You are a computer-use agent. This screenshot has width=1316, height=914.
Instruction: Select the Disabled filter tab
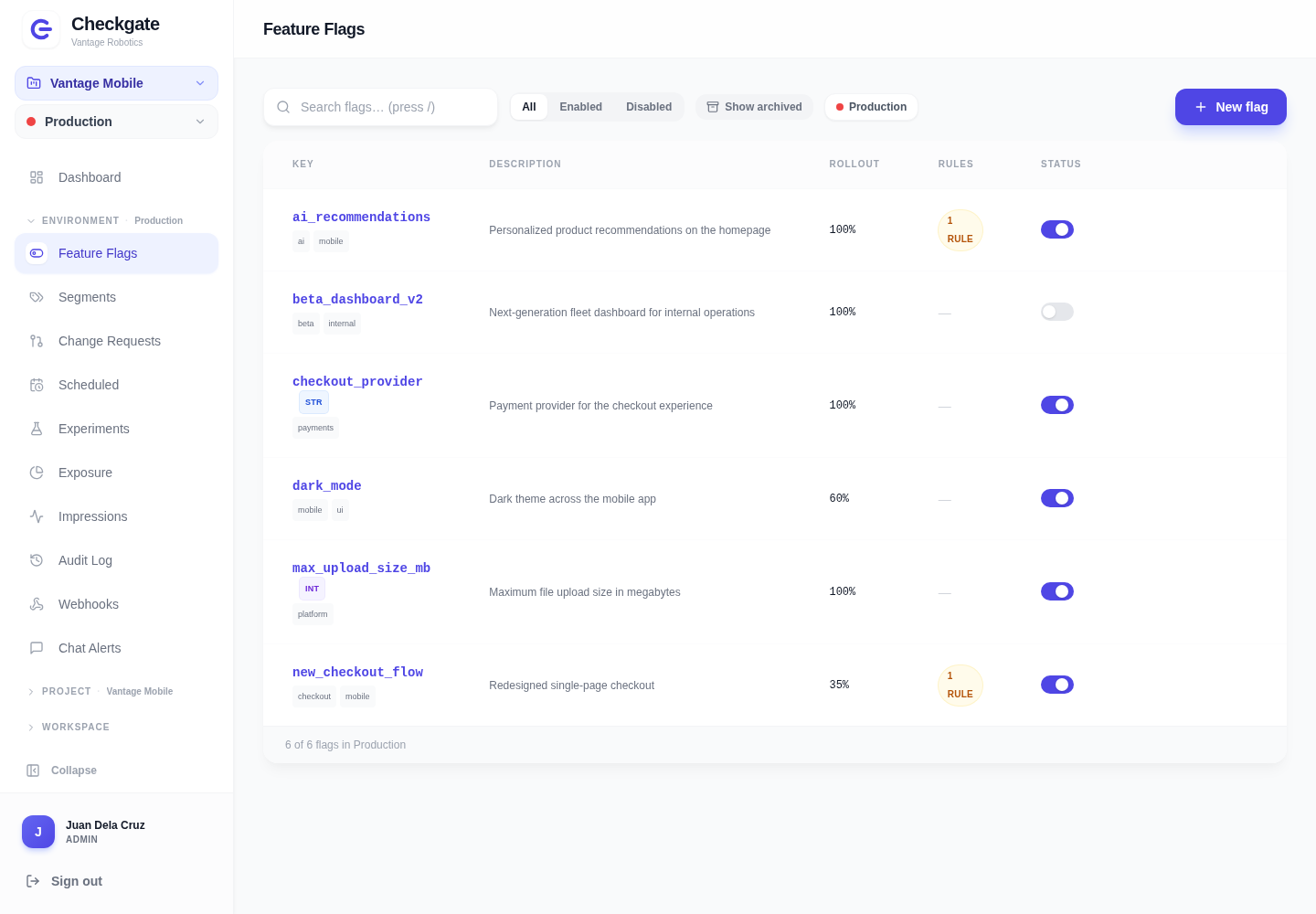point(649,107)
